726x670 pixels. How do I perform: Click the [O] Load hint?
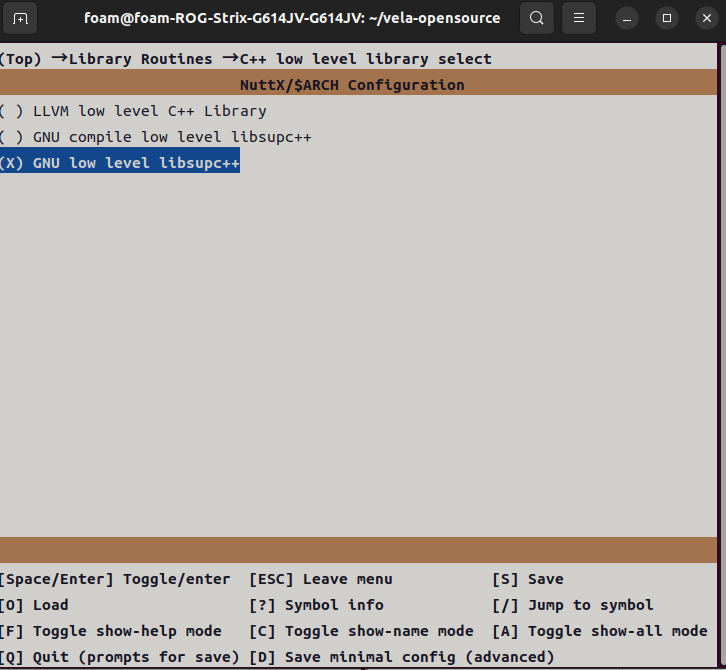(34, 605)
